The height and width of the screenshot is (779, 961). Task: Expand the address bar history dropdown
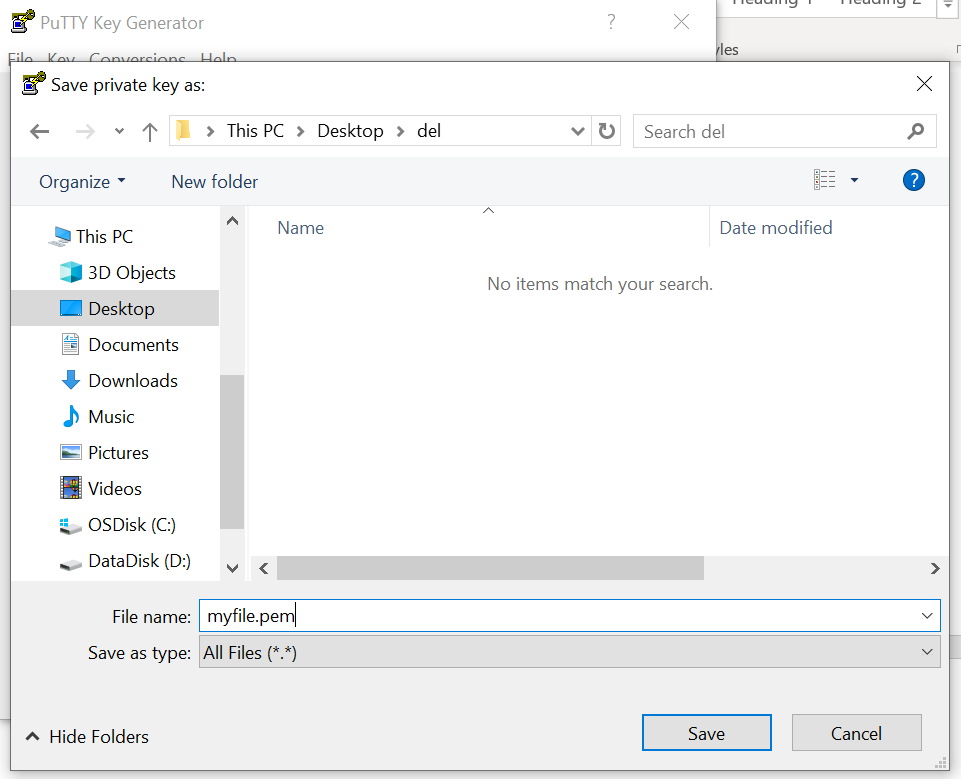point(577,131)
